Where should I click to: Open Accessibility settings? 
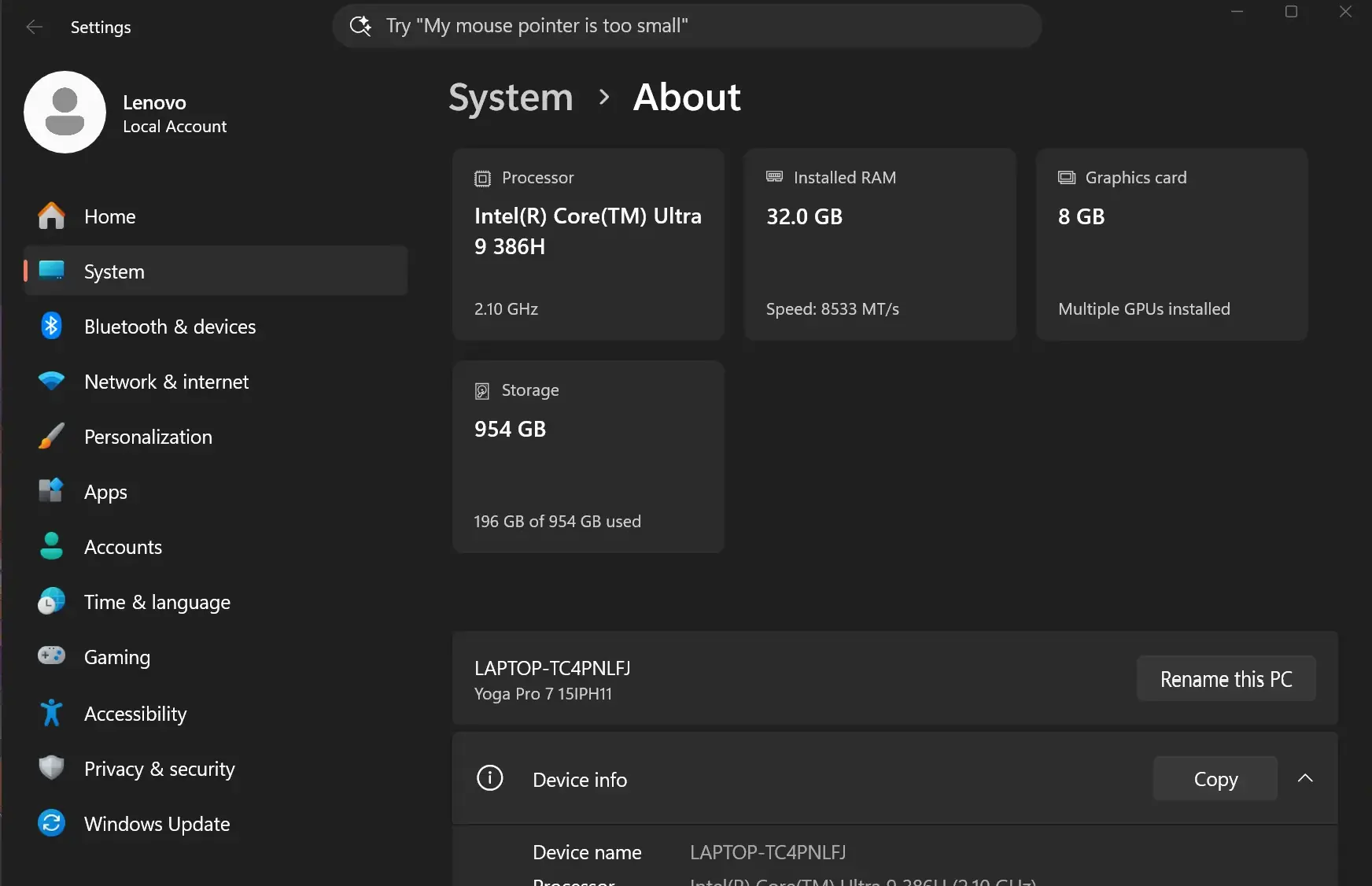216,714
